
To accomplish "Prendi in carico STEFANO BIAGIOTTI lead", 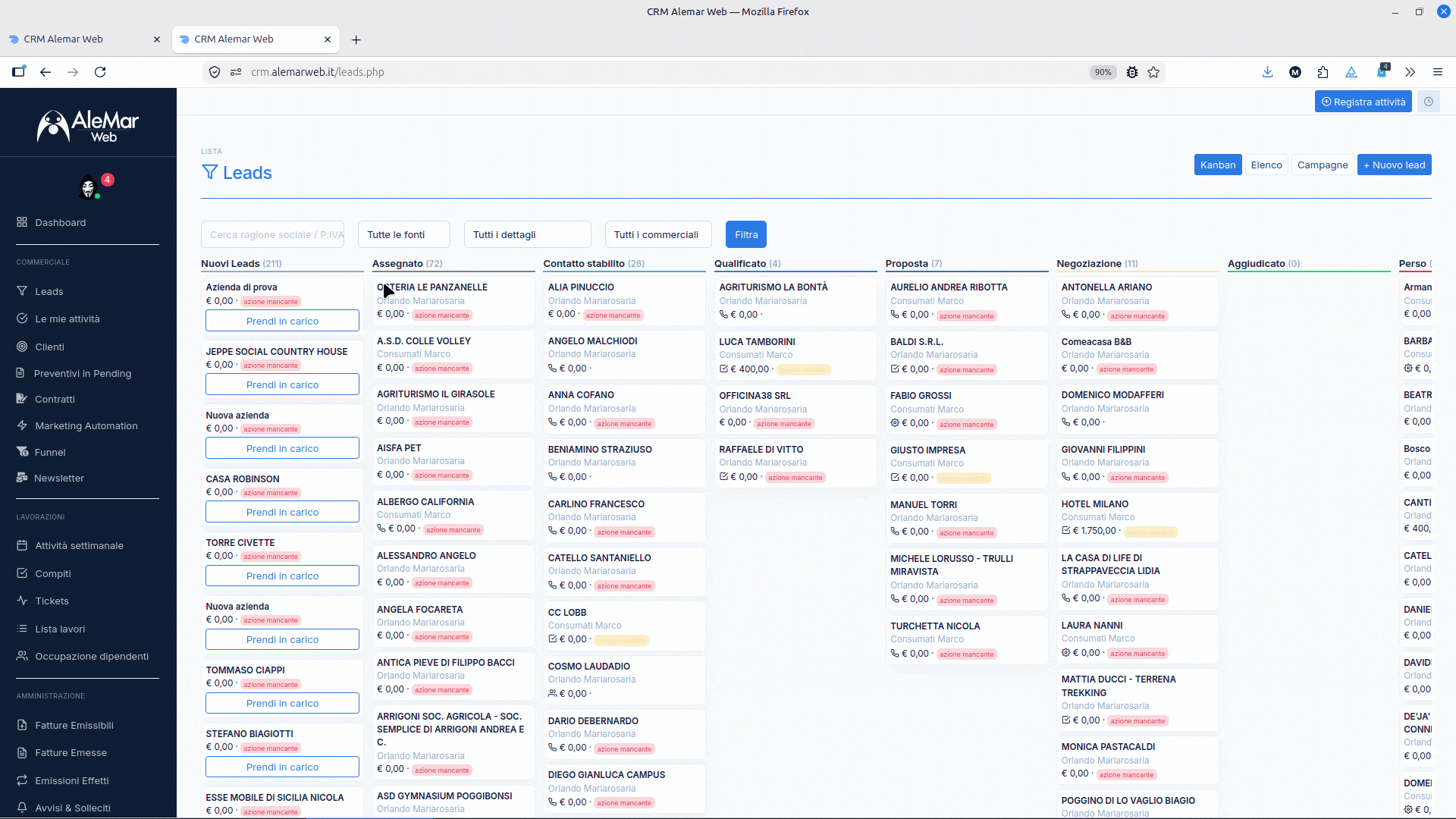I will [x=282, y=767].
